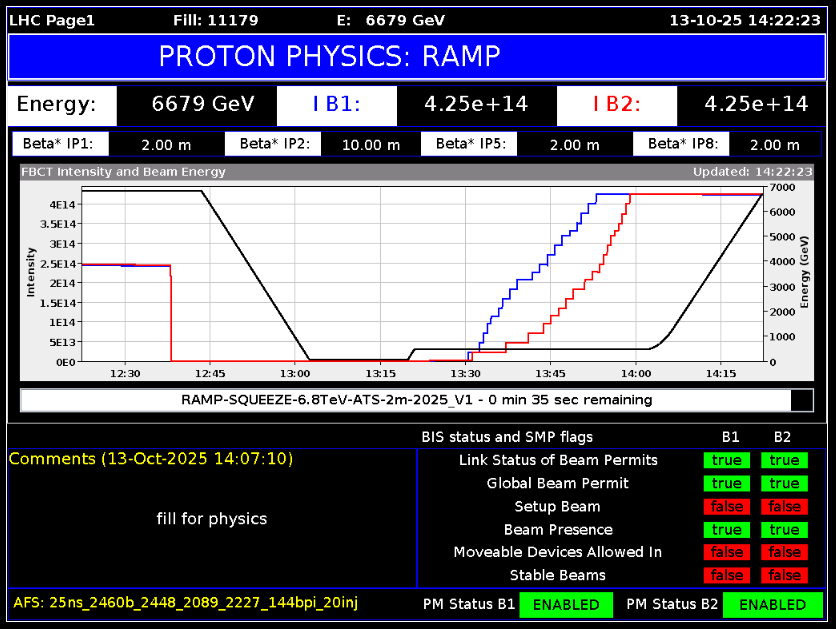The image size is (836, 629).
Task: Click the B2 Beam Presence true flag
Action: point(784,529)
